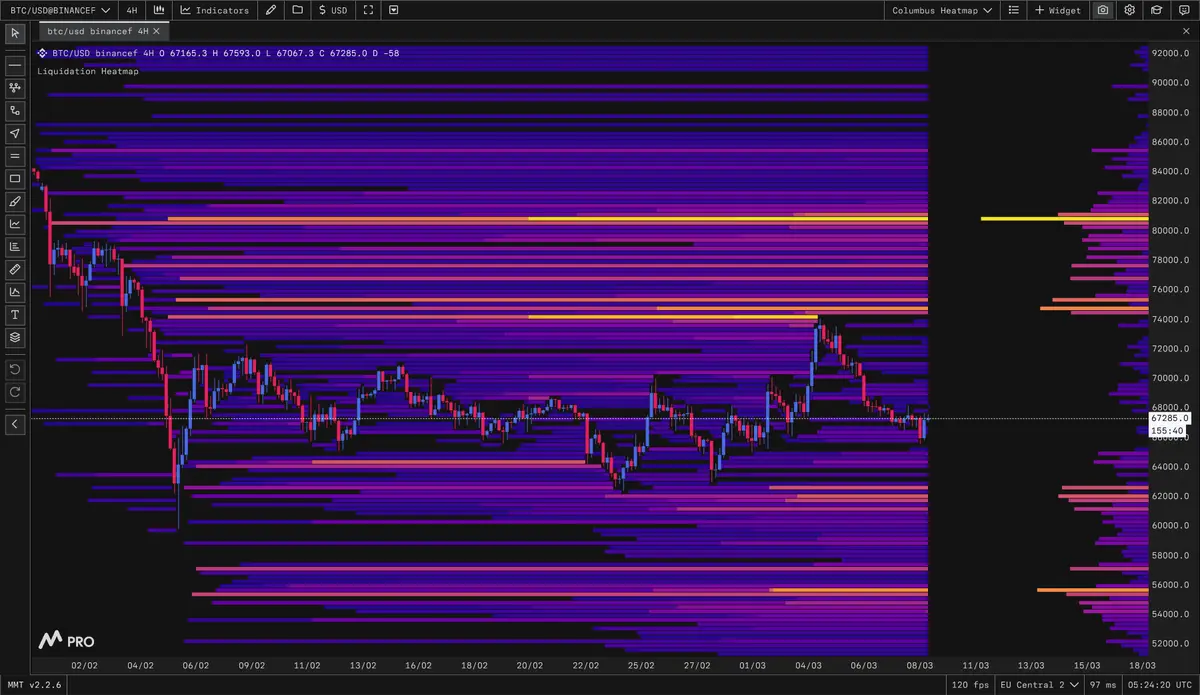Click the 52000.0 price axis label

point(1170,644)
